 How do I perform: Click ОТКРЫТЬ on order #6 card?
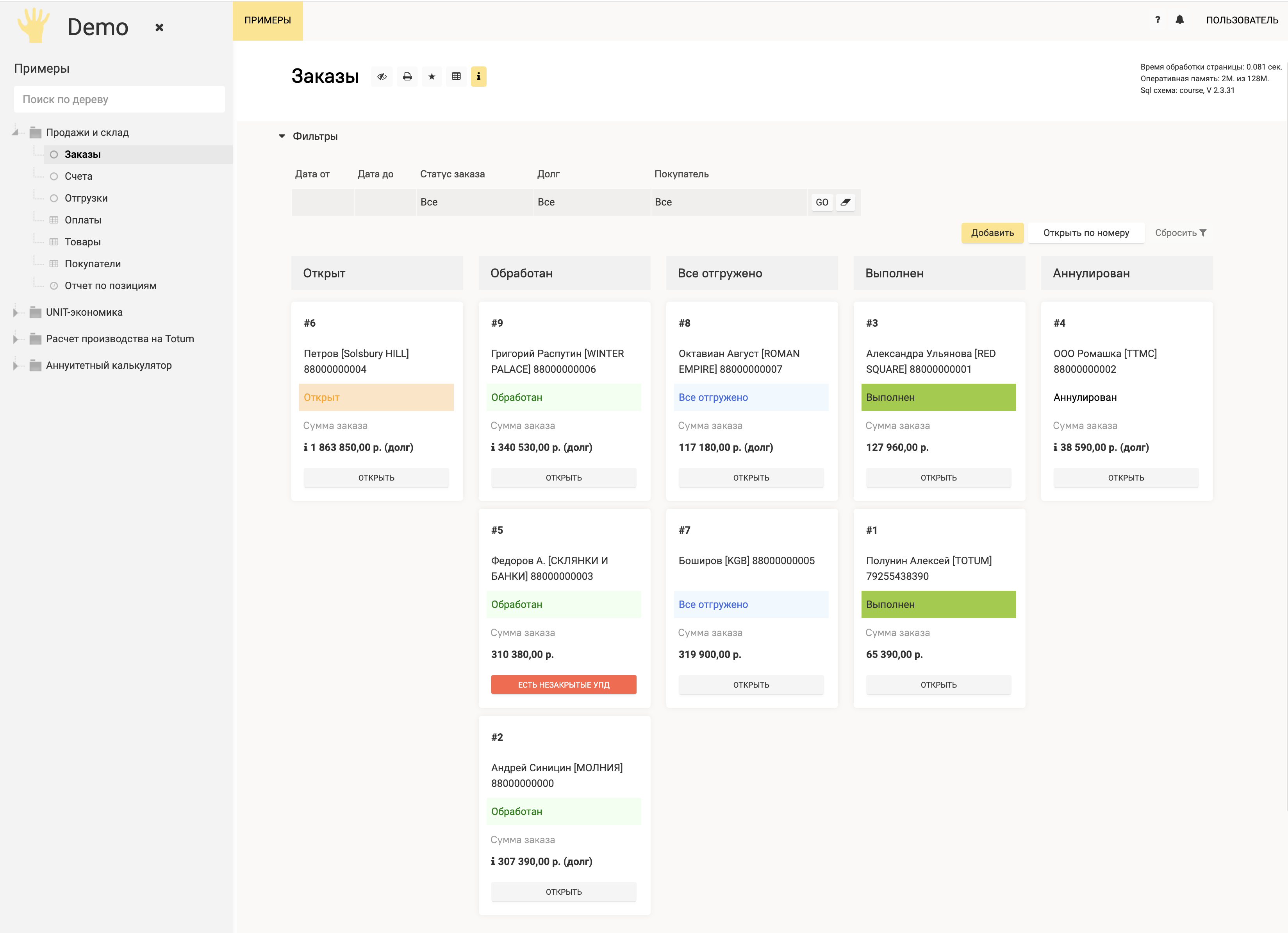tap(376, 478)
